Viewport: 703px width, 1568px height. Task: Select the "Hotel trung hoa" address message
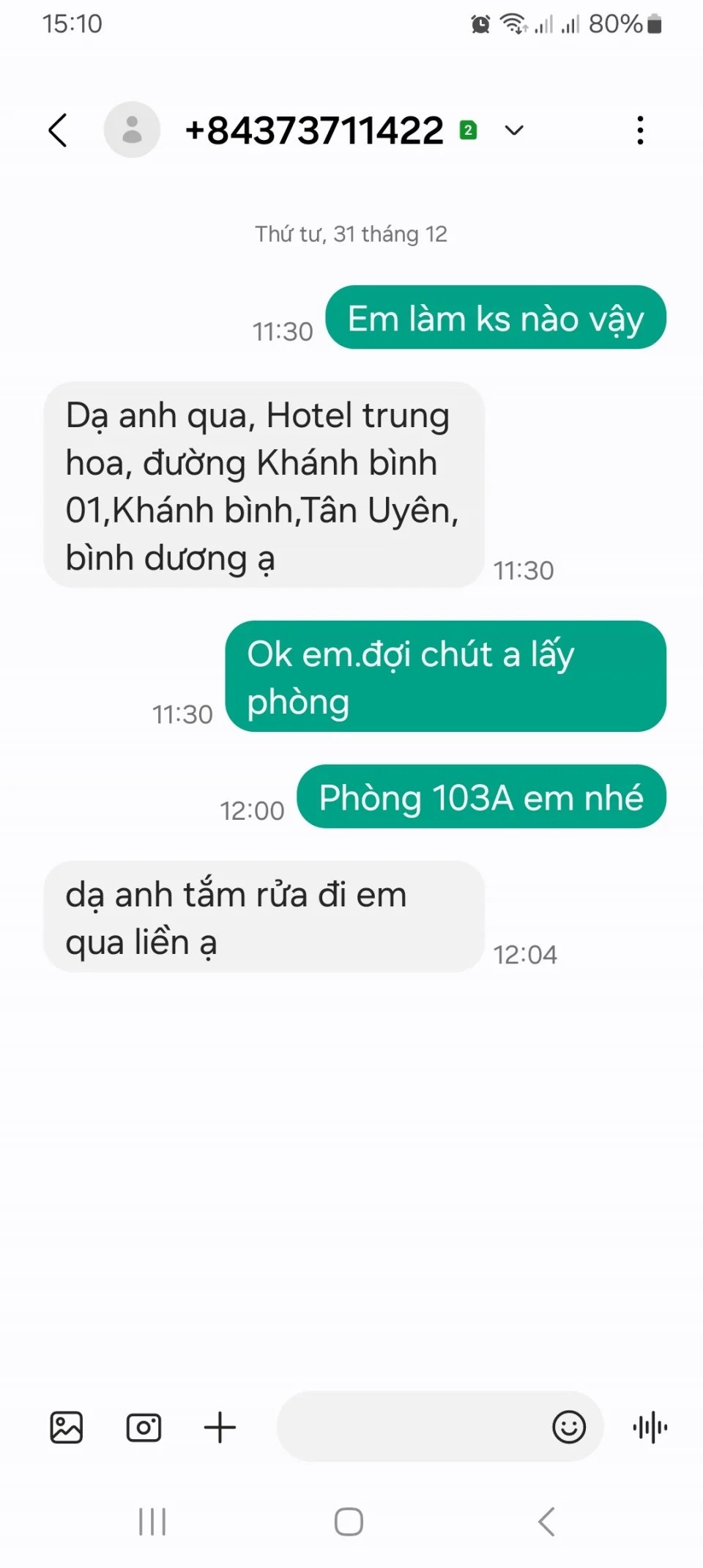click(x=264, y=484)
